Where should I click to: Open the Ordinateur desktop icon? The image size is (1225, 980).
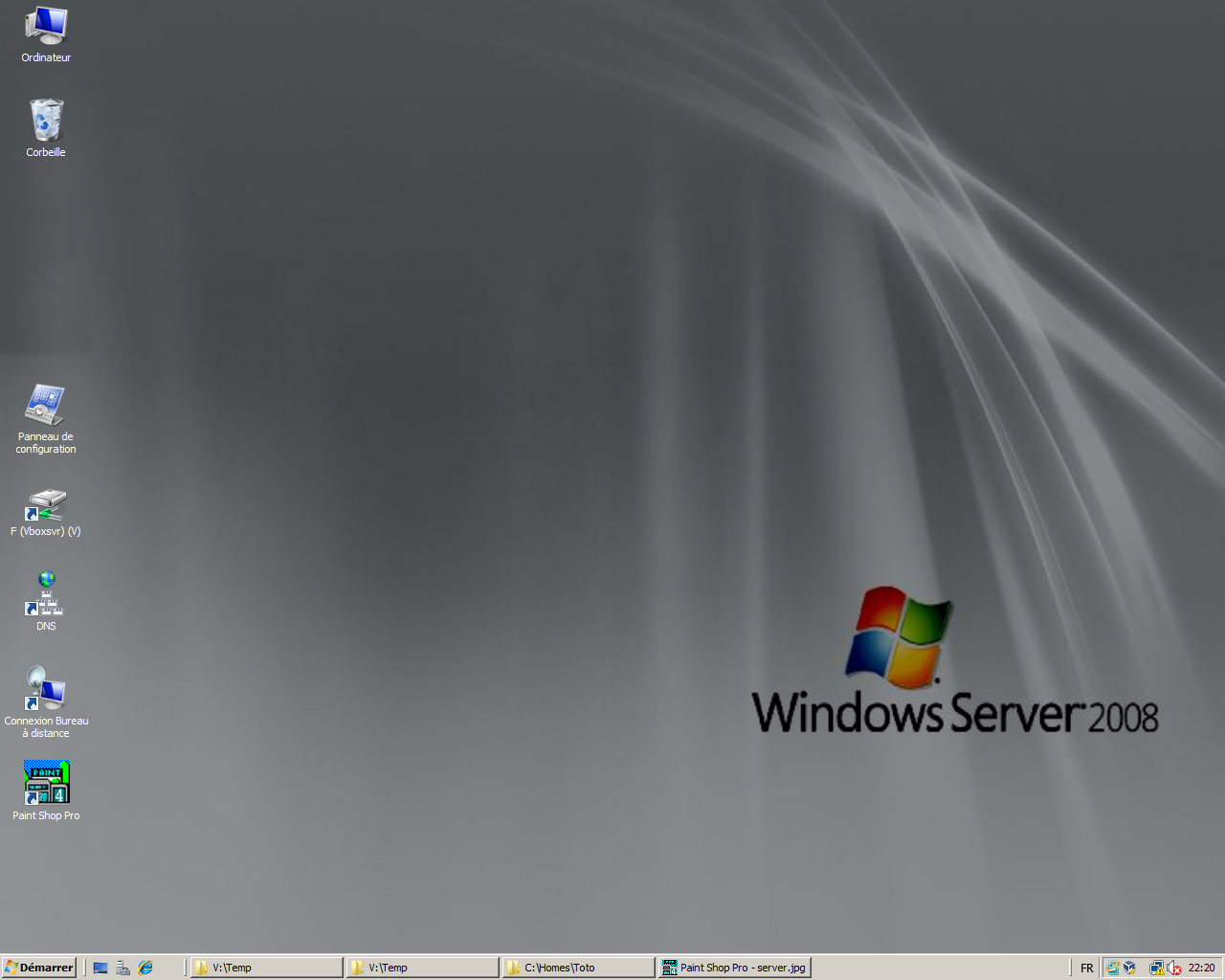pos(46,27)
